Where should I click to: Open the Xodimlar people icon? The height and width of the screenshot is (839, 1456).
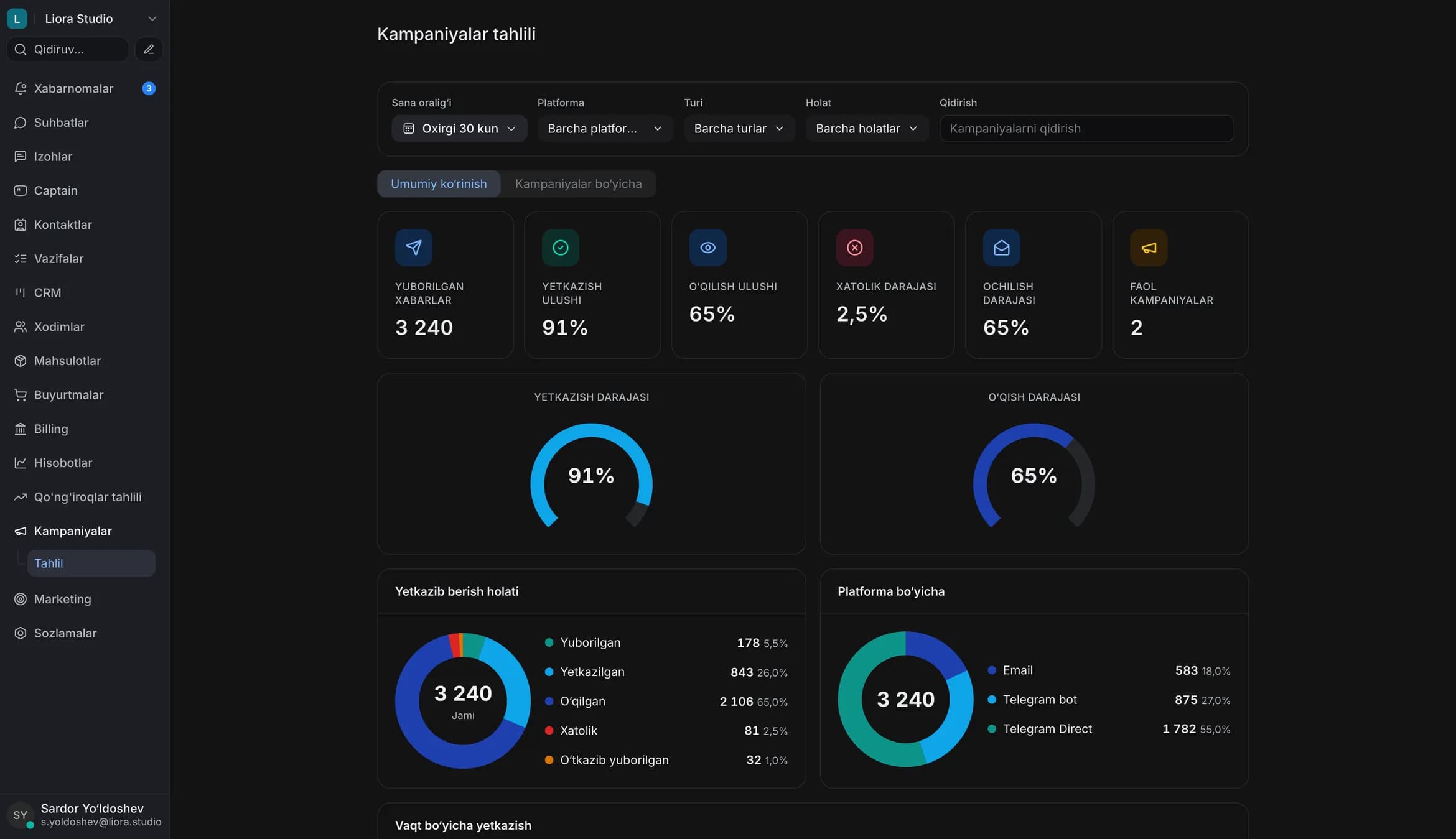21,327
